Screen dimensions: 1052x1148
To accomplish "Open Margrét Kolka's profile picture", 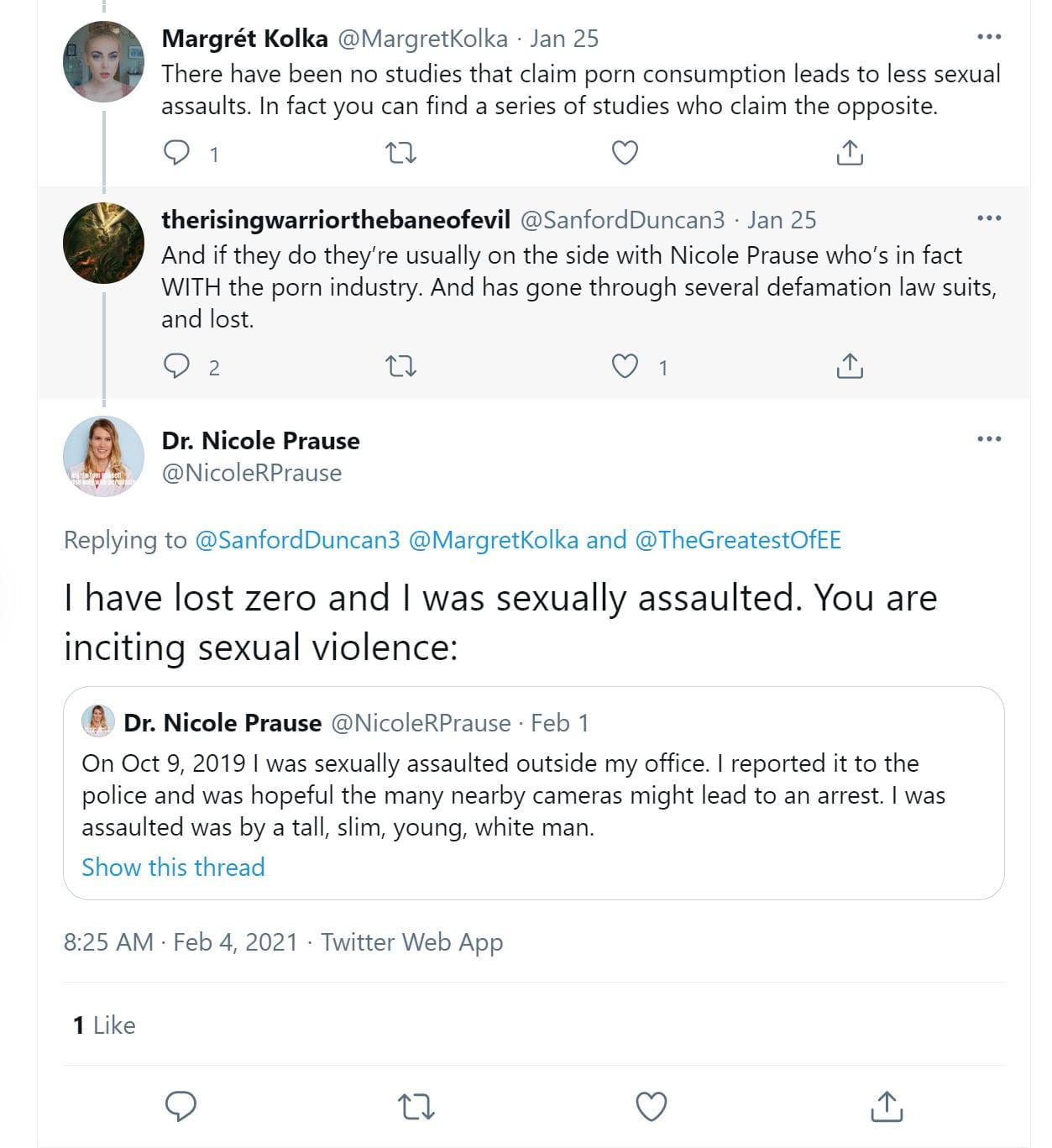I will [x=103, y=62].
